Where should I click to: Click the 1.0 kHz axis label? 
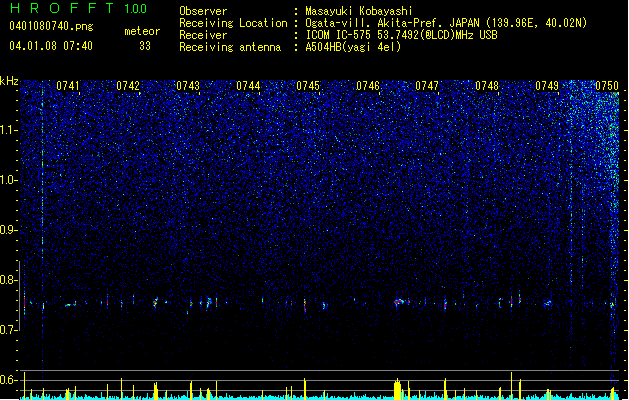[8, 180]
